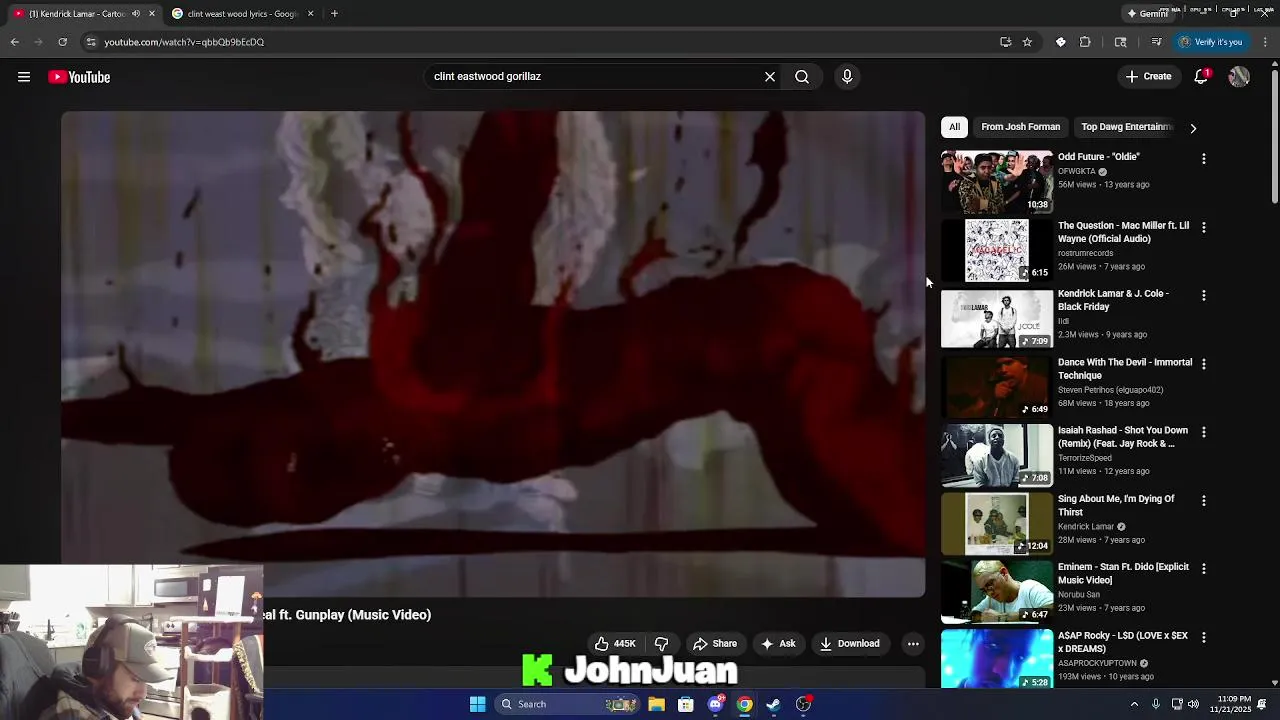Focus the Chrome address bar URL
Screen dimensions: 1280x720
click(x=184, y=42)
